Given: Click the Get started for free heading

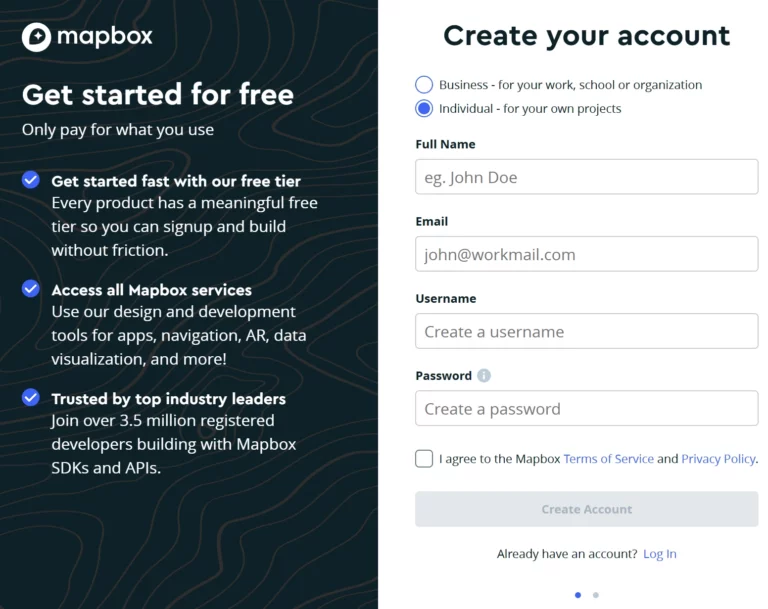Looking at the screenshot, I should [x=158, y=94].
